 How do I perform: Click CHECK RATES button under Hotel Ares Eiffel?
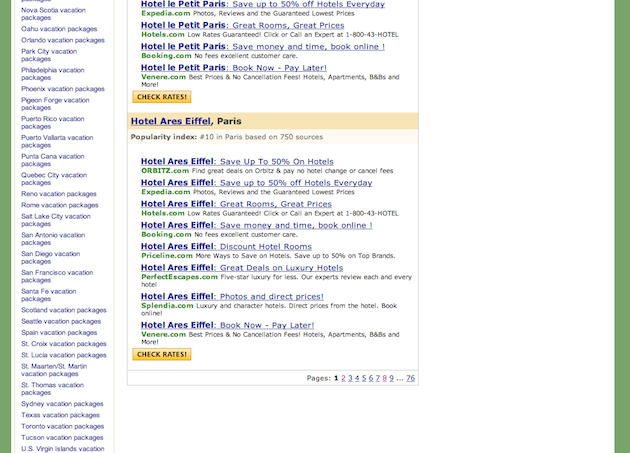point(162,355)
